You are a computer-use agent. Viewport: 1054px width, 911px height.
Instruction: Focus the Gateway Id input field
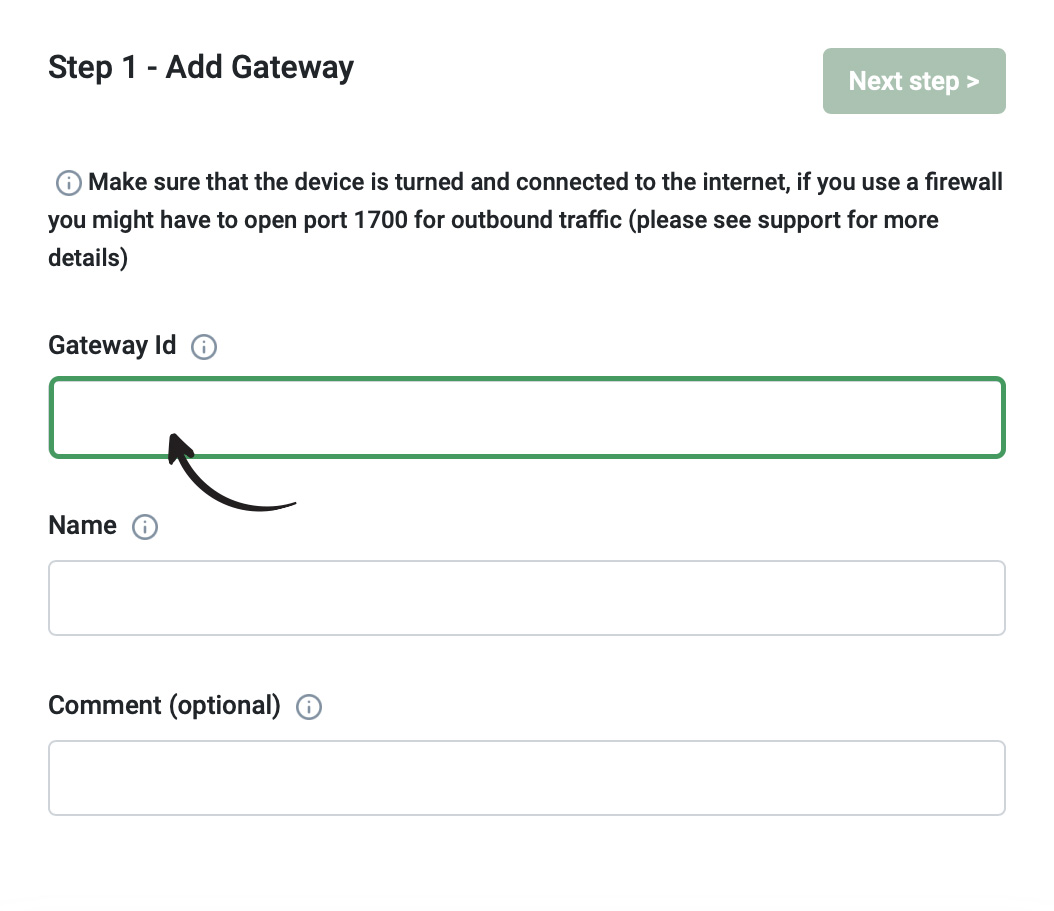pyautogui.click(x=527, y=418)
